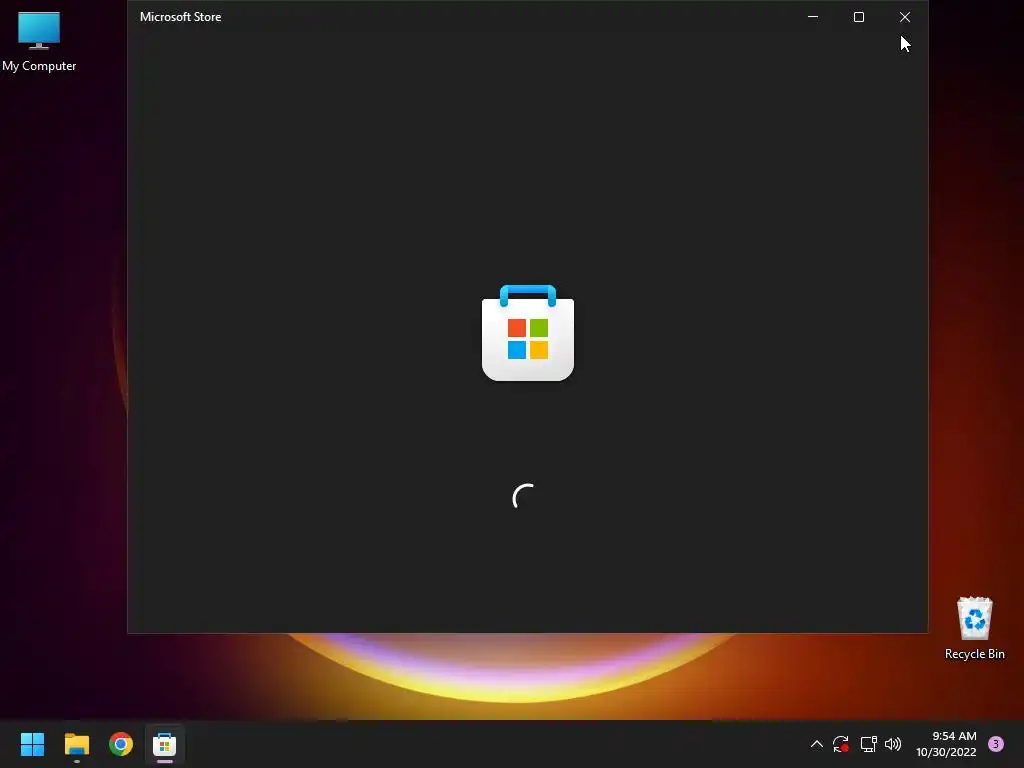Minimize the Microsoft Store window
Screen dimensions: 1024x768
[813, 17]
